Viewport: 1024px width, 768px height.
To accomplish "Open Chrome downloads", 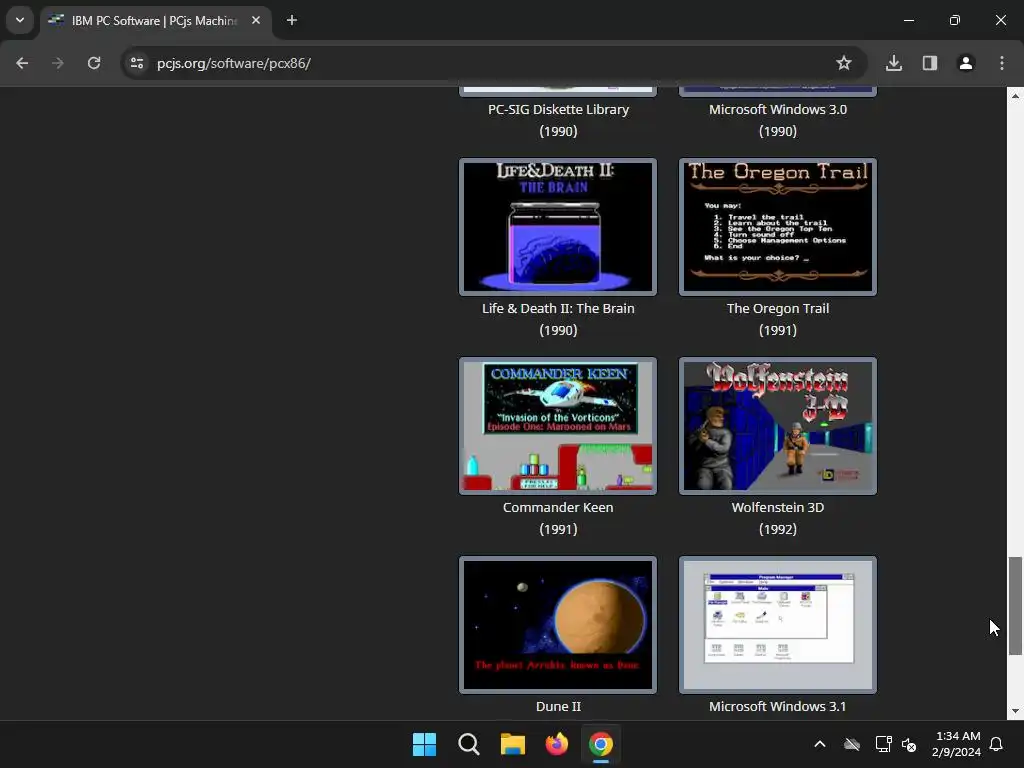I will point(894,63).
